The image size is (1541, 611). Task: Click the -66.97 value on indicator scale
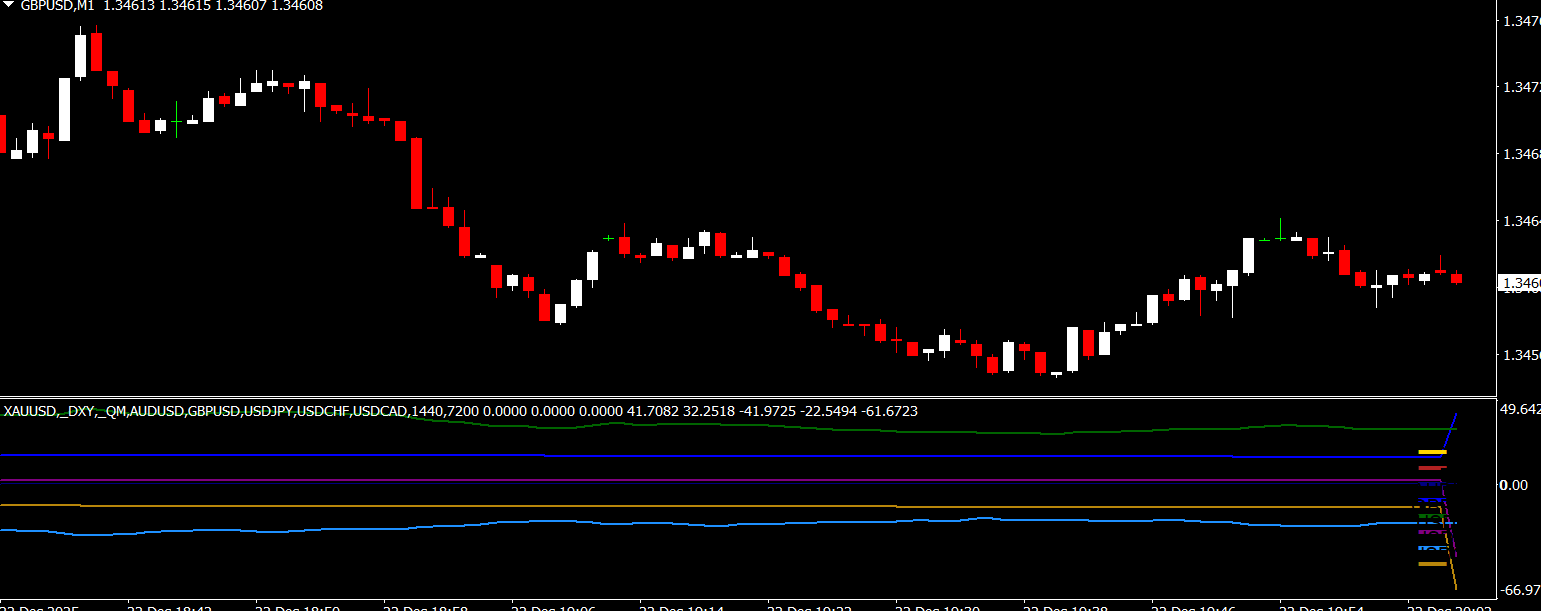(1519, 591)
